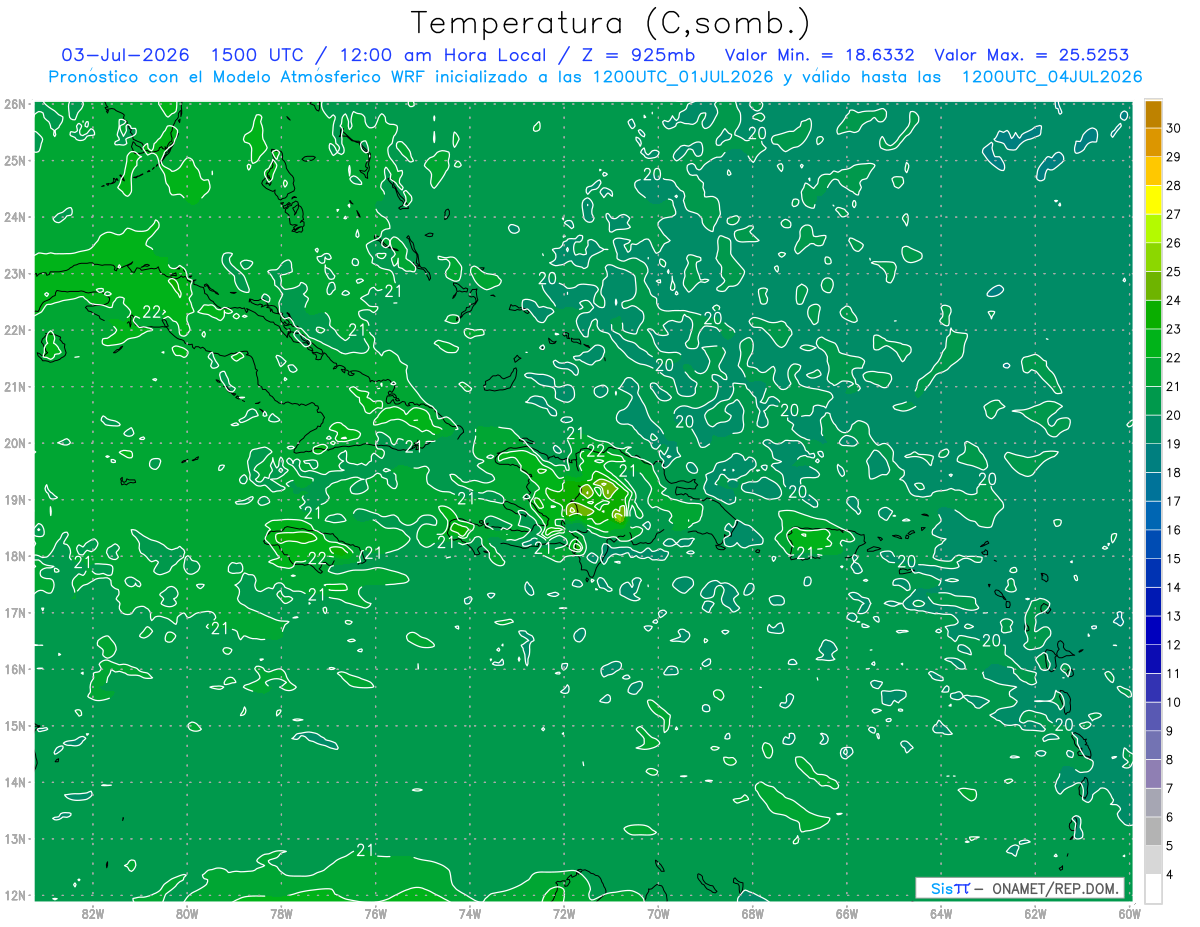The height and width of the screenshot is (927, 1200).
Task: Click latitude label '22N'
Action: (x=15, y=330)
